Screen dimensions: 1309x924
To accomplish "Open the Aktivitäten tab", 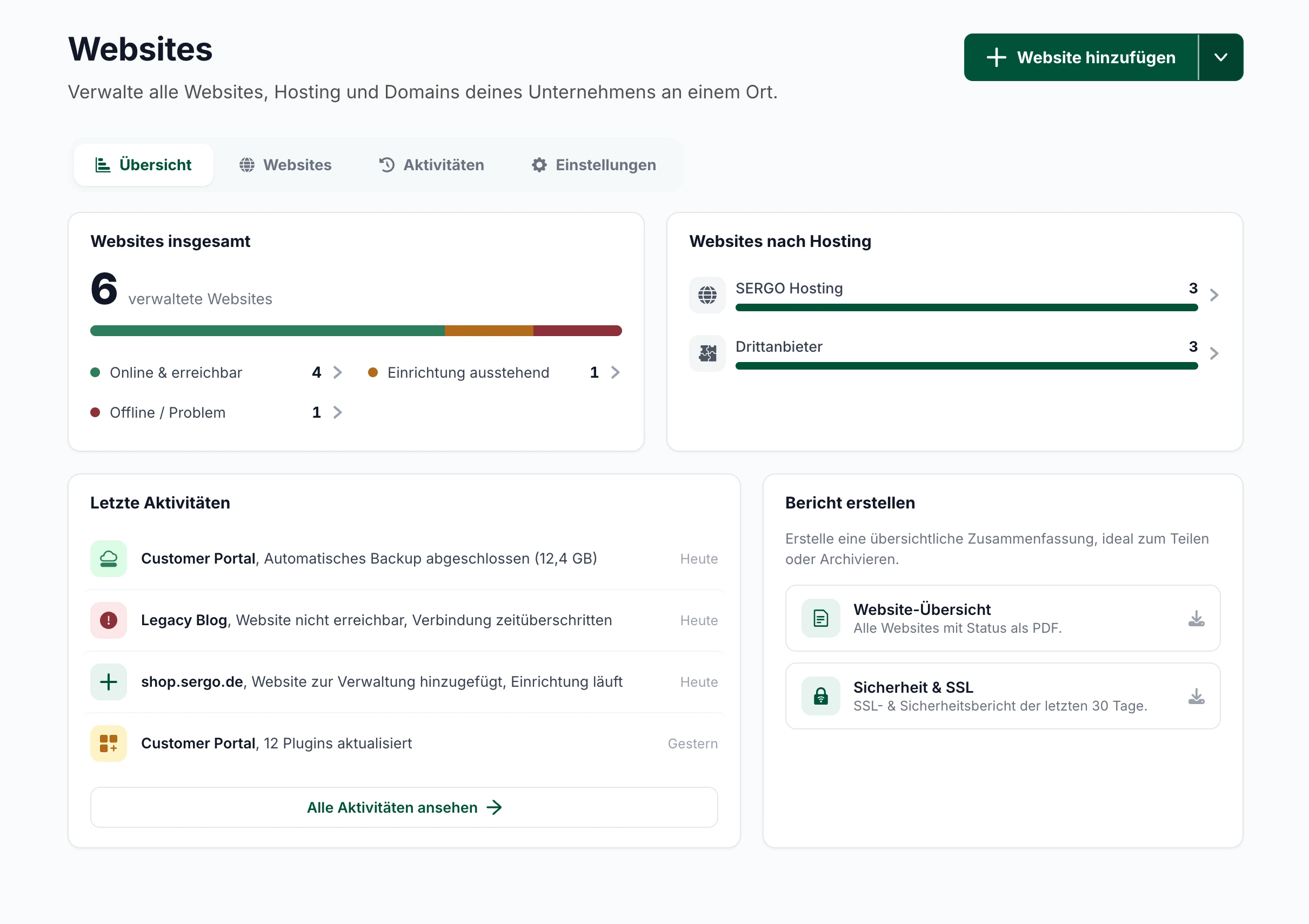I will [x=432, y=165].
